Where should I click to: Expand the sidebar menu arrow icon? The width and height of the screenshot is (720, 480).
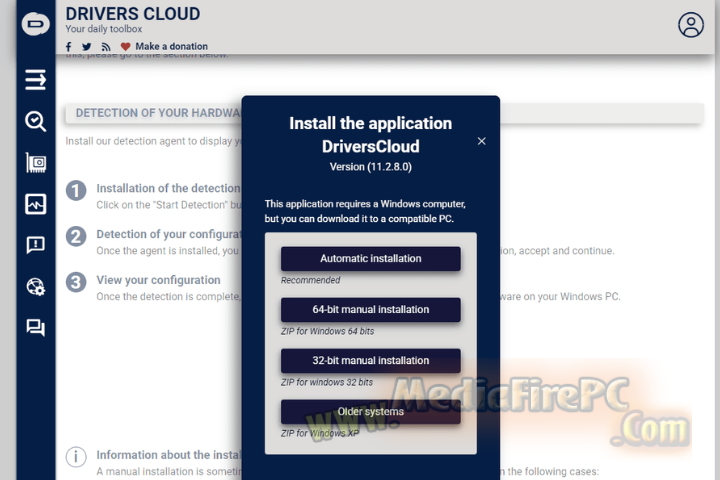tap(35, 79)
